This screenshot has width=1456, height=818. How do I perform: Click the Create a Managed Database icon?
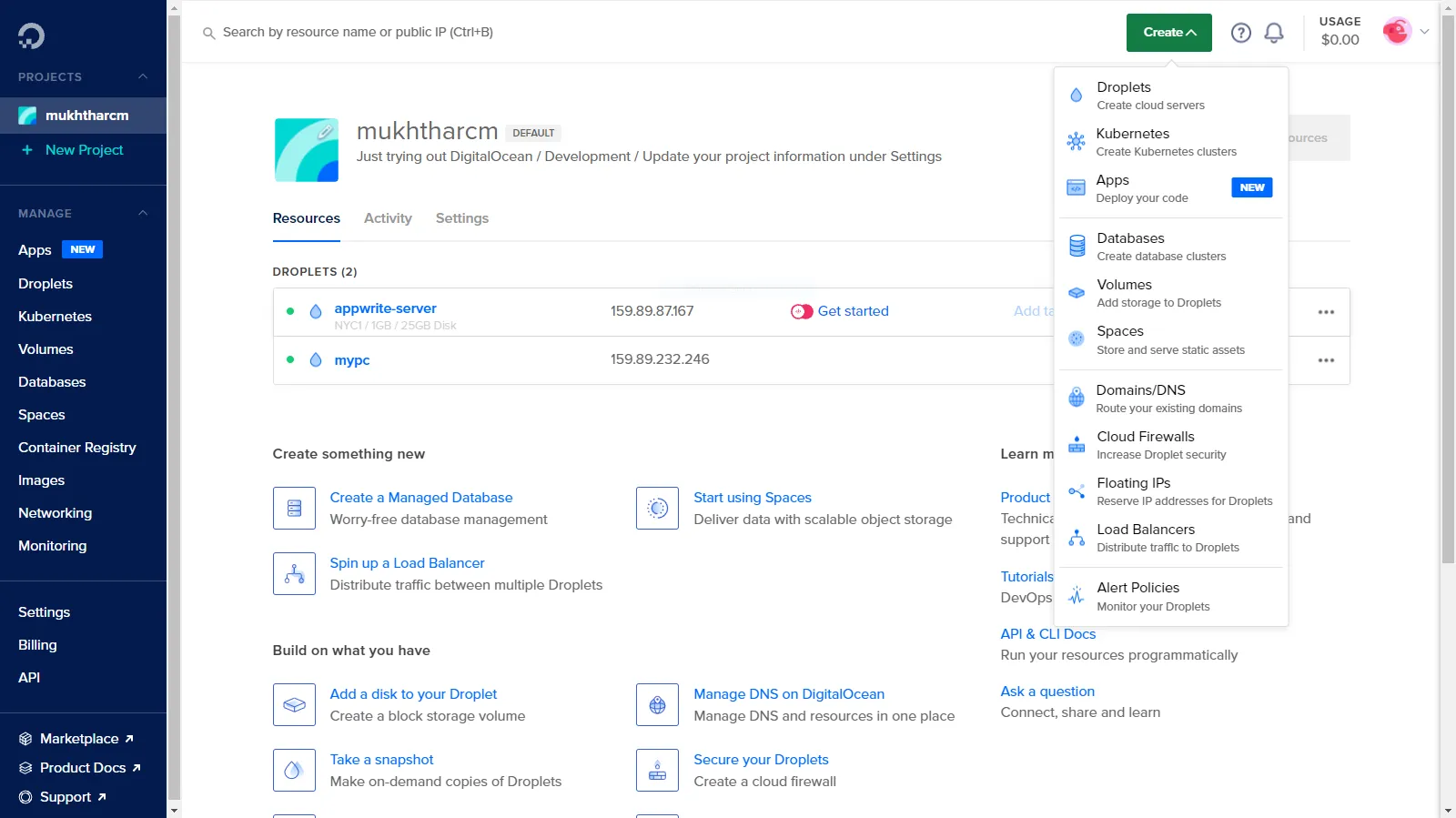tap(294, 508)
